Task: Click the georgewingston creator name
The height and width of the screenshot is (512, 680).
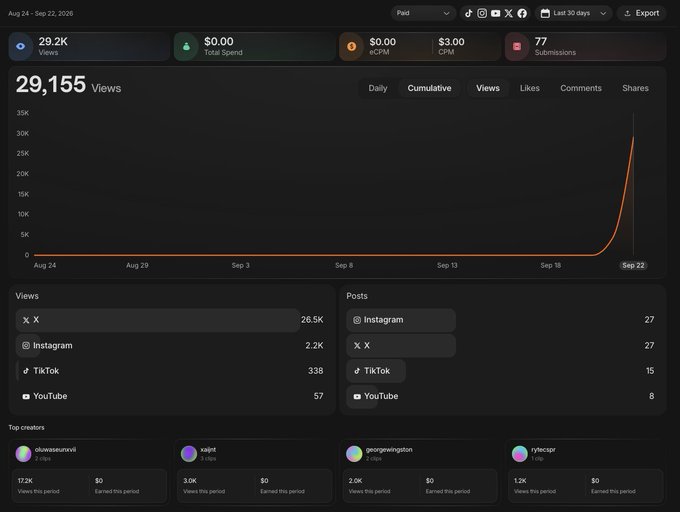Action: pos(389,450)
